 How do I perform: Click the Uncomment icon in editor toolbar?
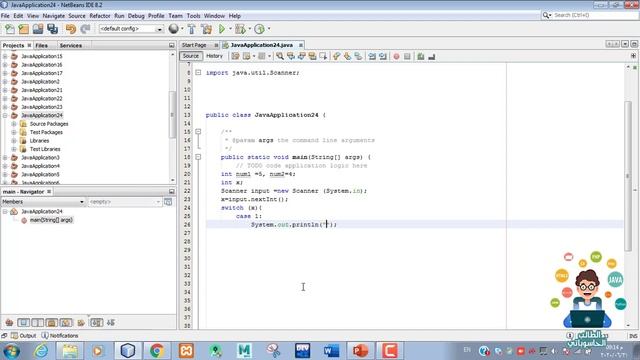click(x=431, y=56)
